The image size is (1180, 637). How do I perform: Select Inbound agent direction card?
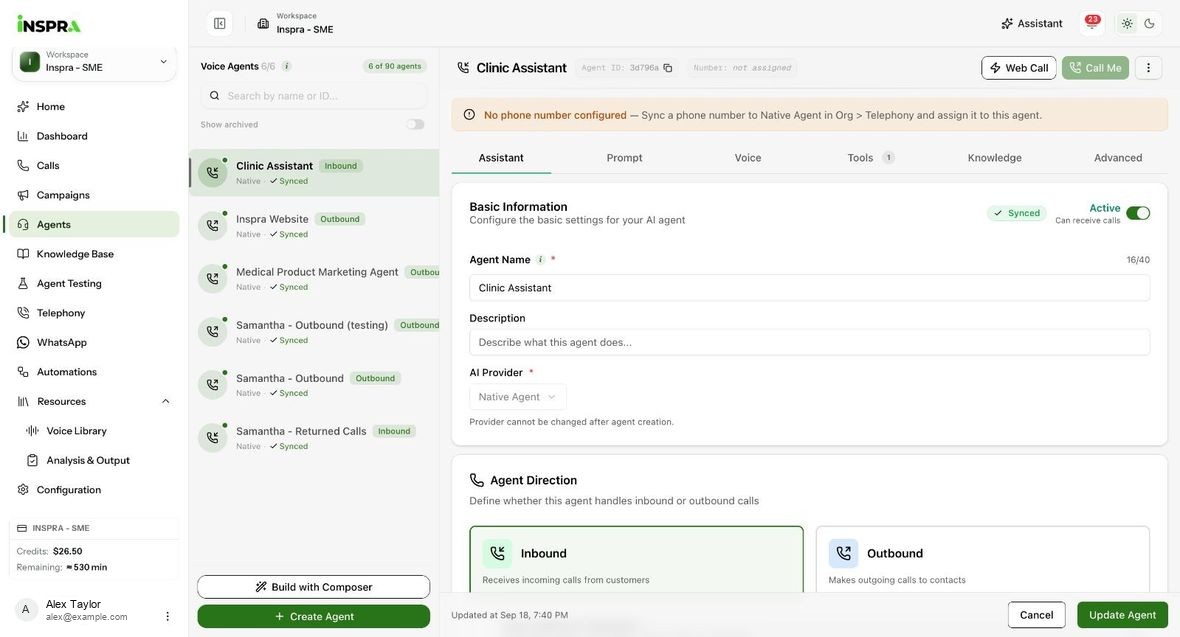[x=636, y=559]
